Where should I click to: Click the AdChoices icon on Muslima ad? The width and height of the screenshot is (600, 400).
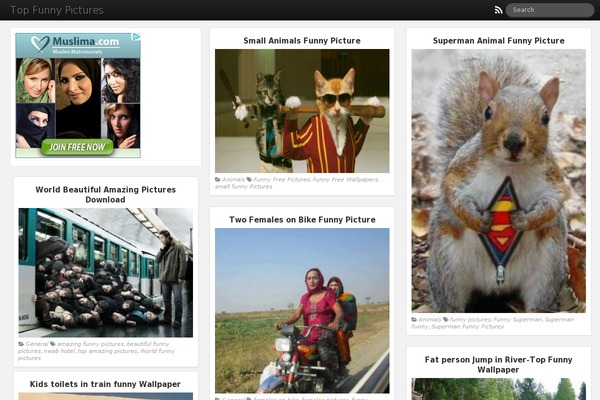[x=136, y=37]
